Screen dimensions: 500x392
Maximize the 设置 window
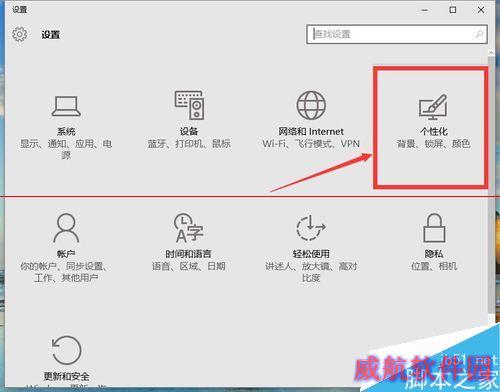tap(453, 10)
